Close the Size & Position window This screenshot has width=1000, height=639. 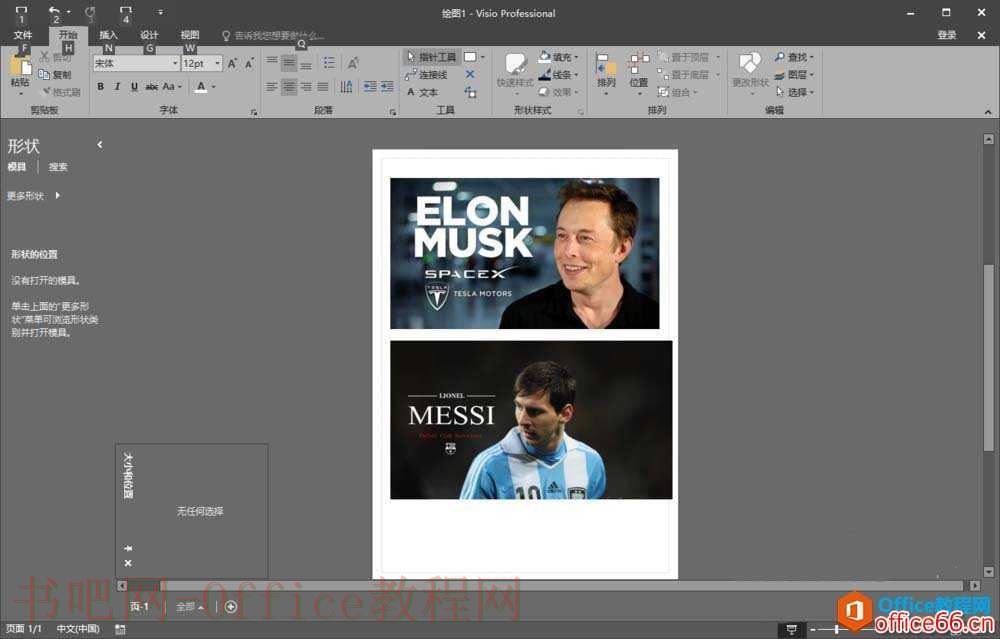(128, 563)
